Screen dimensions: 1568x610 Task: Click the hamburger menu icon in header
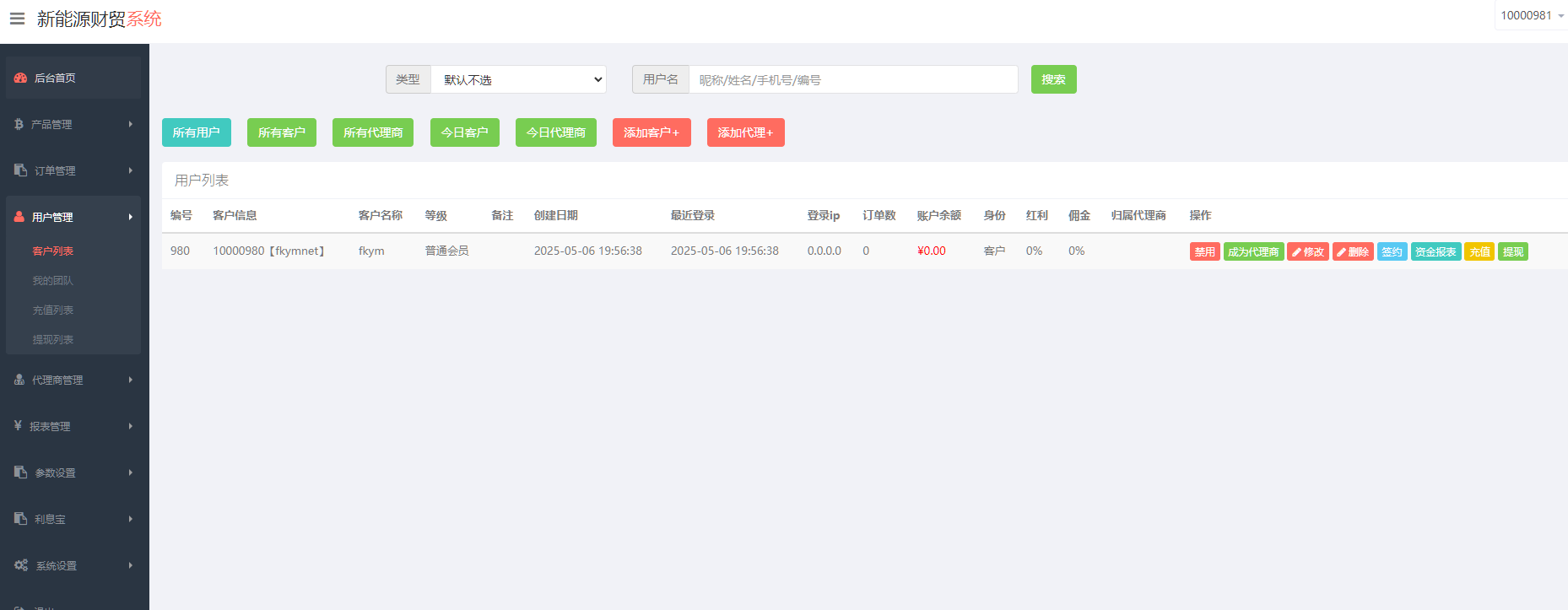tap(17, 19)
